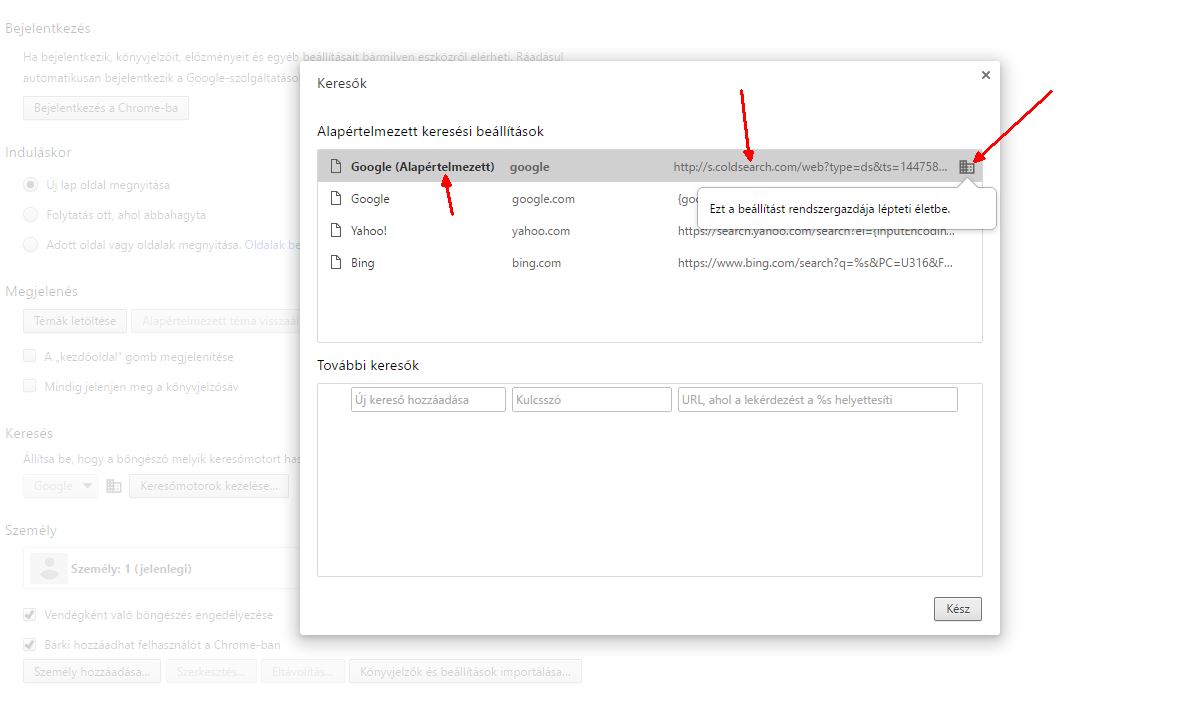Click page icon beside Yahoo! entry
The image size is (1183, 701).
coord(336,230)
